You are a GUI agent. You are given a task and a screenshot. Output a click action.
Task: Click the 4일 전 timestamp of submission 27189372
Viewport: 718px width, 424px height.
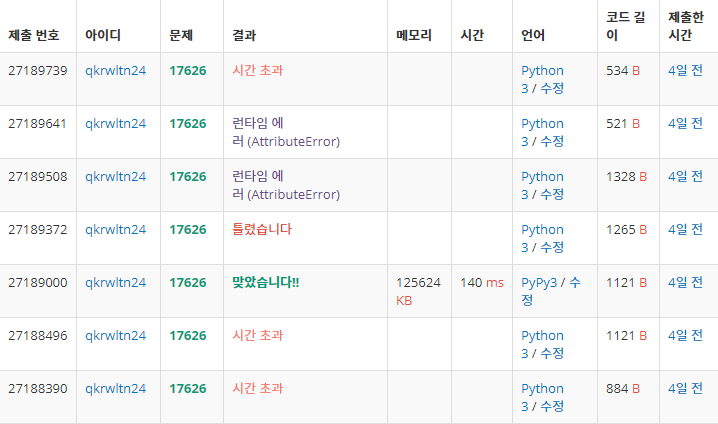(x=685, y=230)
